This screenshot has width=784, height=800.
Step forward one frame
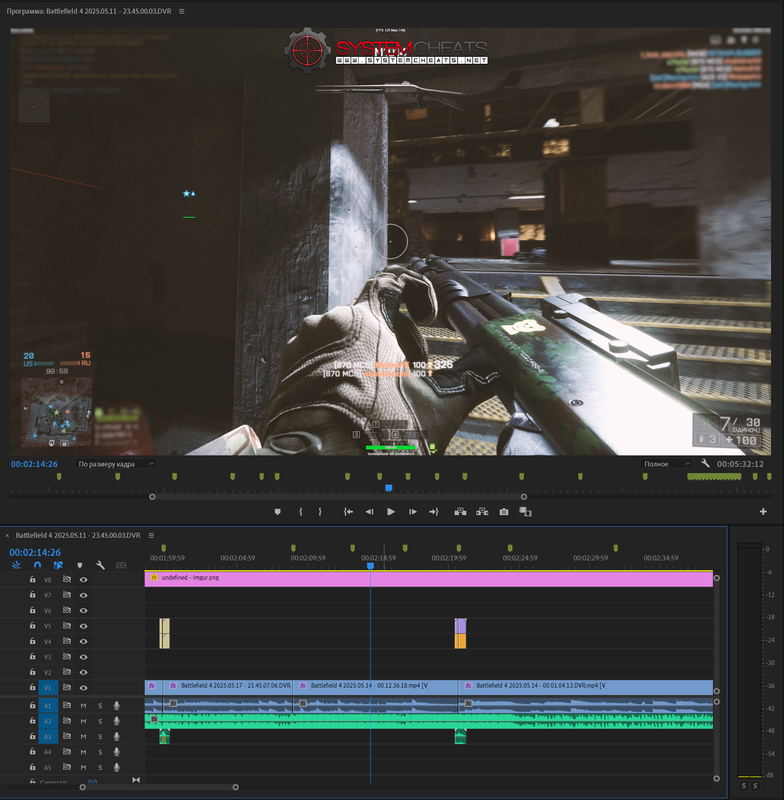[413, 512]
